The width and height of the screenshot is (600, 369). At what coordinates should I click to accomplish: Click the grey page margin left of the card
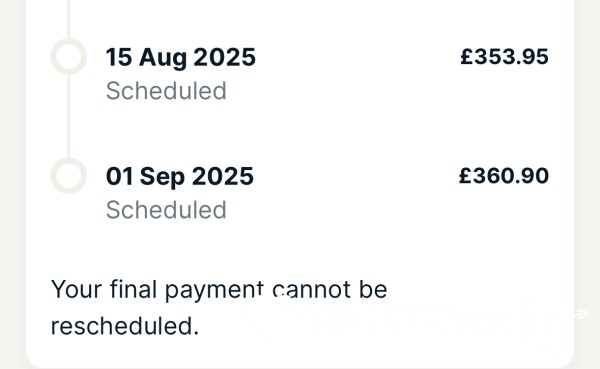tap(13, 184)
